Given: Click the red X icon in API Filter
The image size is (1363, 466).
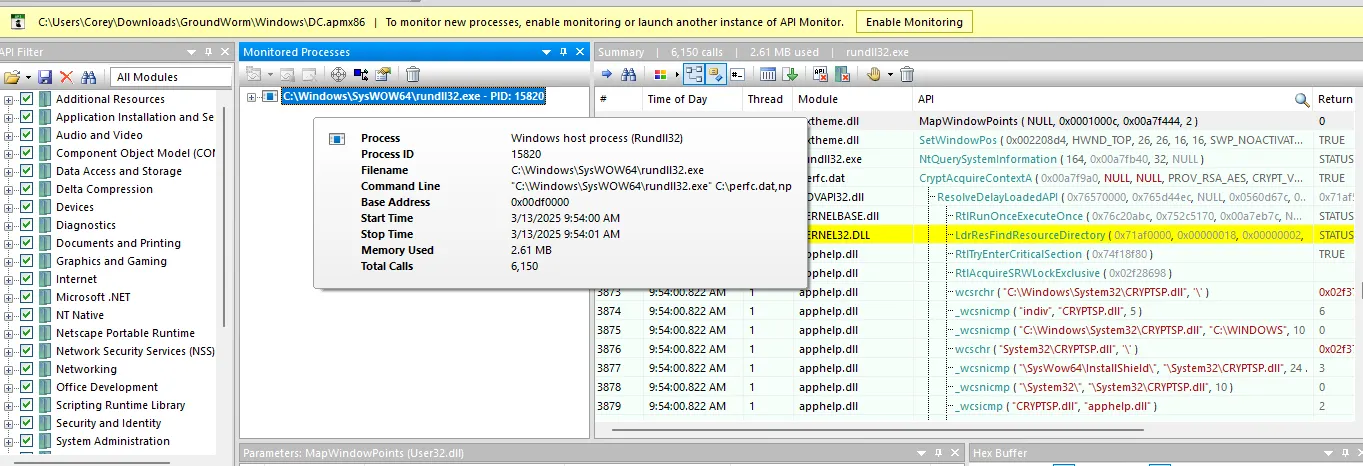Looking at the screenshot, I should [x=67, y=77].
